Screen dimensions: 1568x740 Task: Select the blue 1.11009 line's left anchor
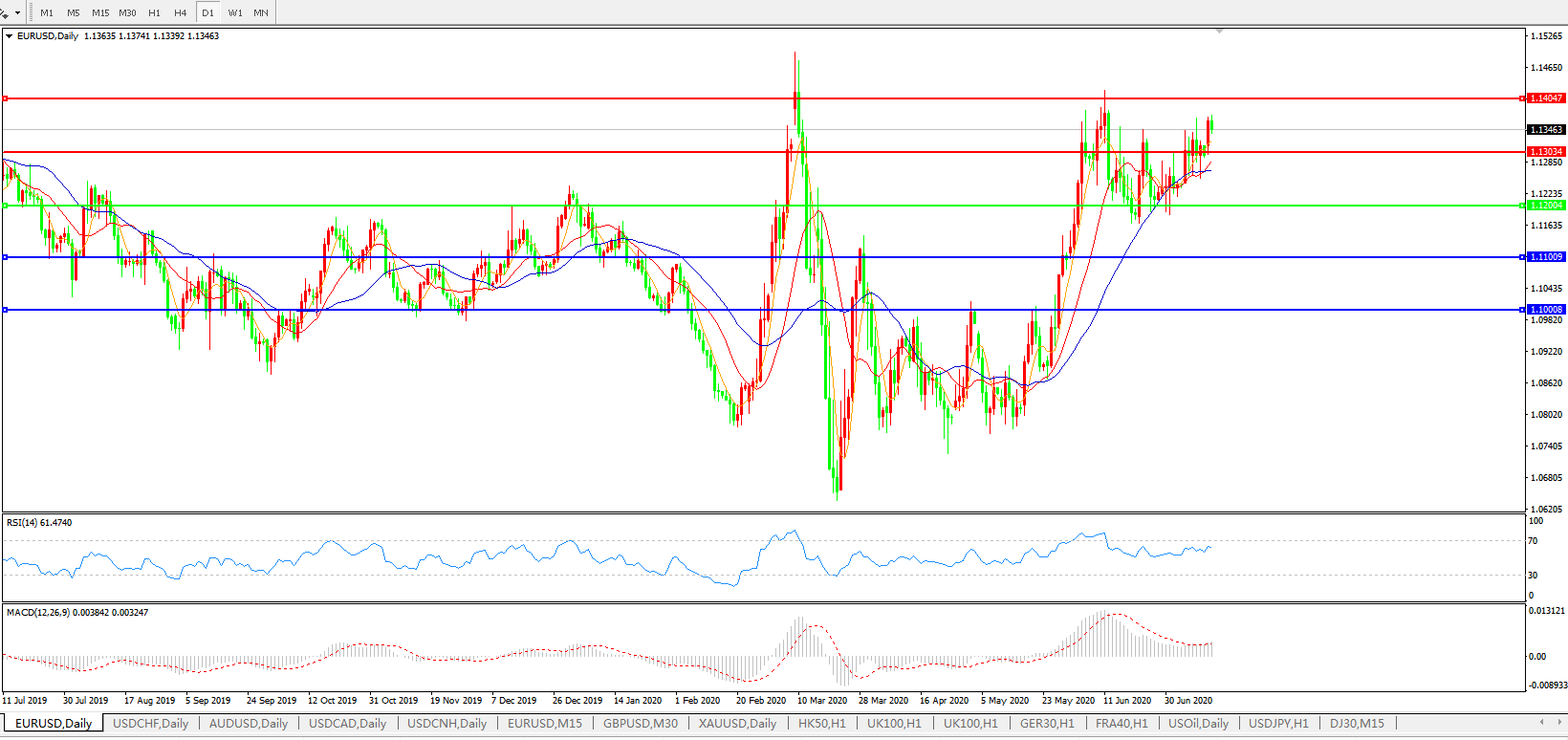pos(5,257)
